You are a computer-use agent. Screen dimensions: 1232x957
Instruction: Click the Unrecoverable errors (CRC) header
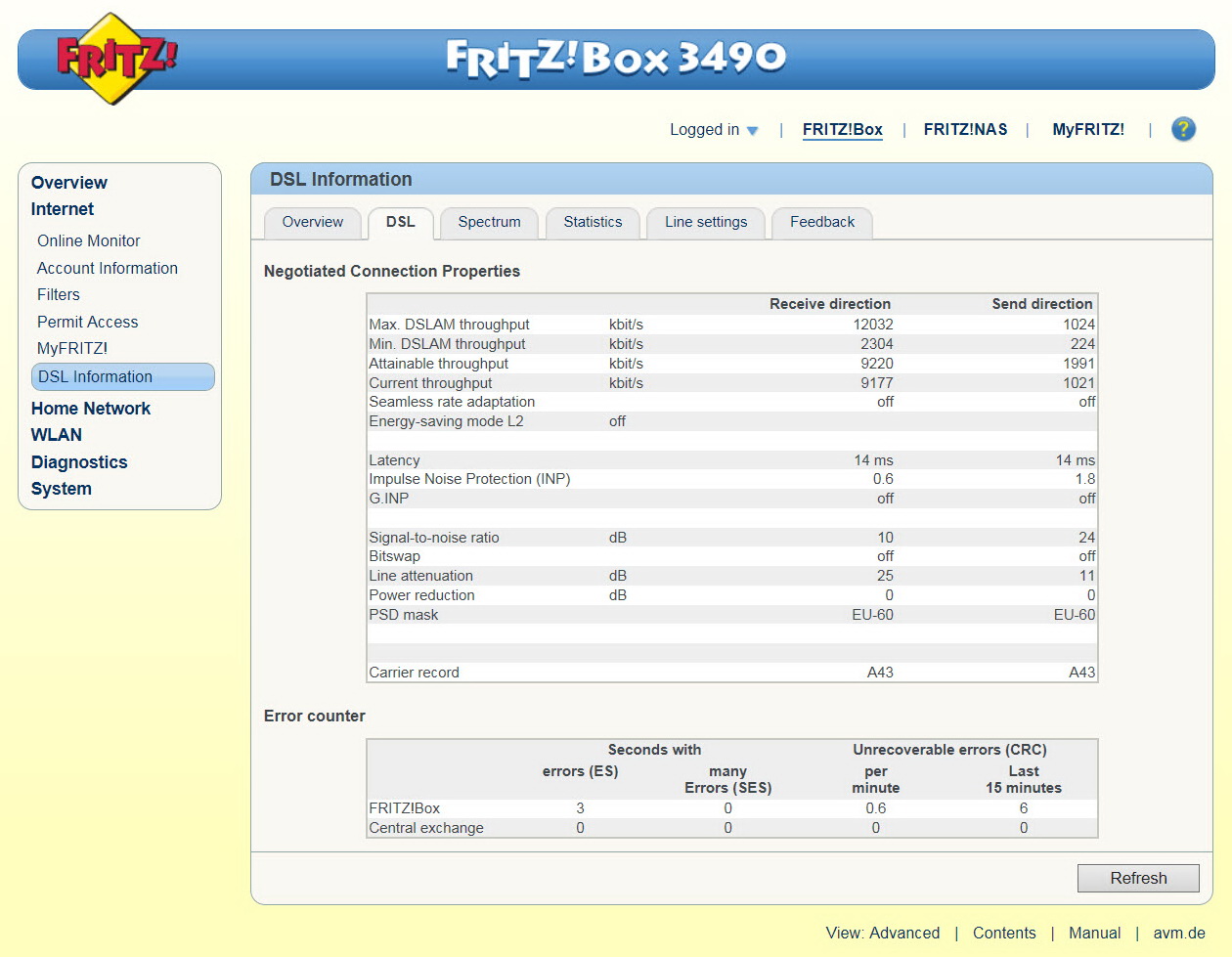949,750
